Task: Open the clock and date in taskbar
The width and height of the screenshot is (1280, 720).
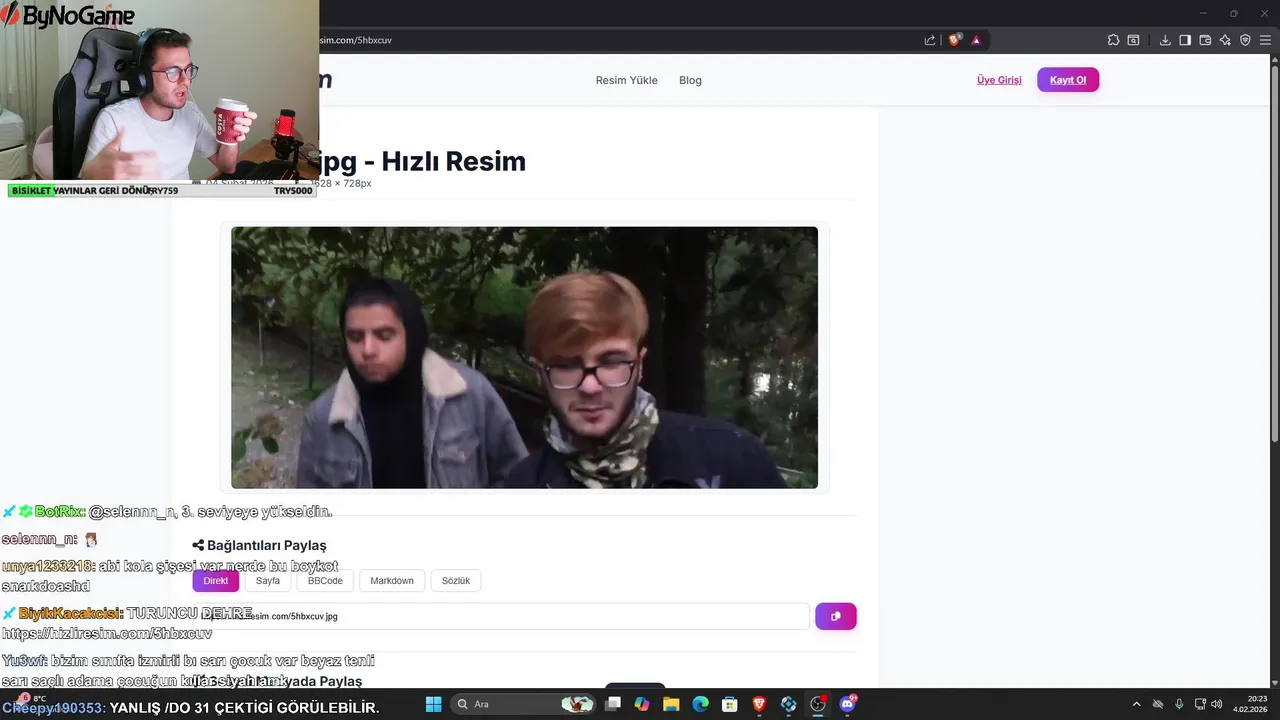Action: pos(1251,704)
